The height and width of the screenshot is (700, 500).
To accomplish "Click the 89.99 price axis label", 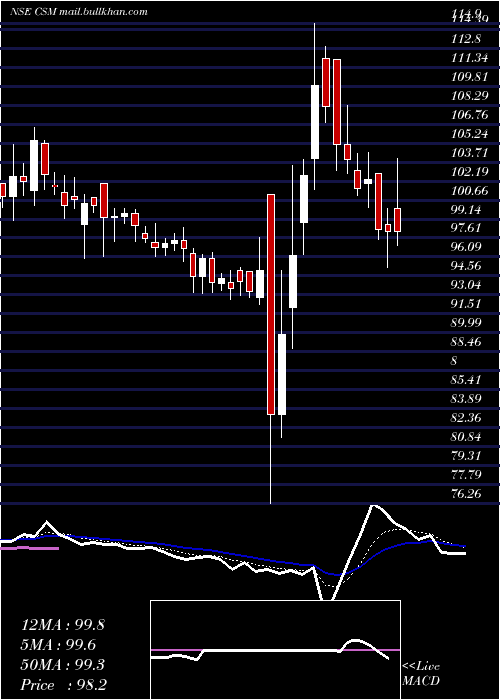I will 466,323.
